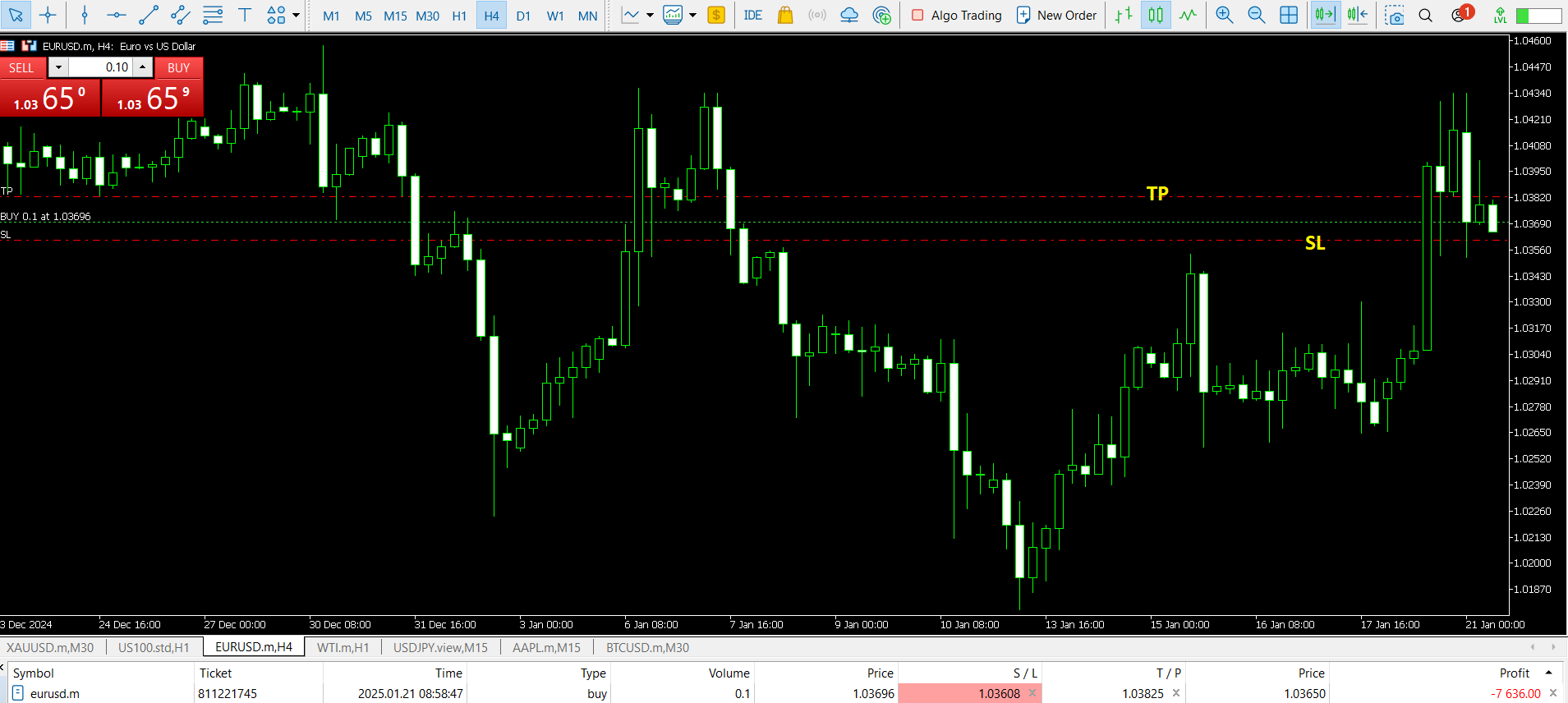The image size is (1568, 703).
Task: Open the indicators list dropdown arrow
Action: point(650,15)
